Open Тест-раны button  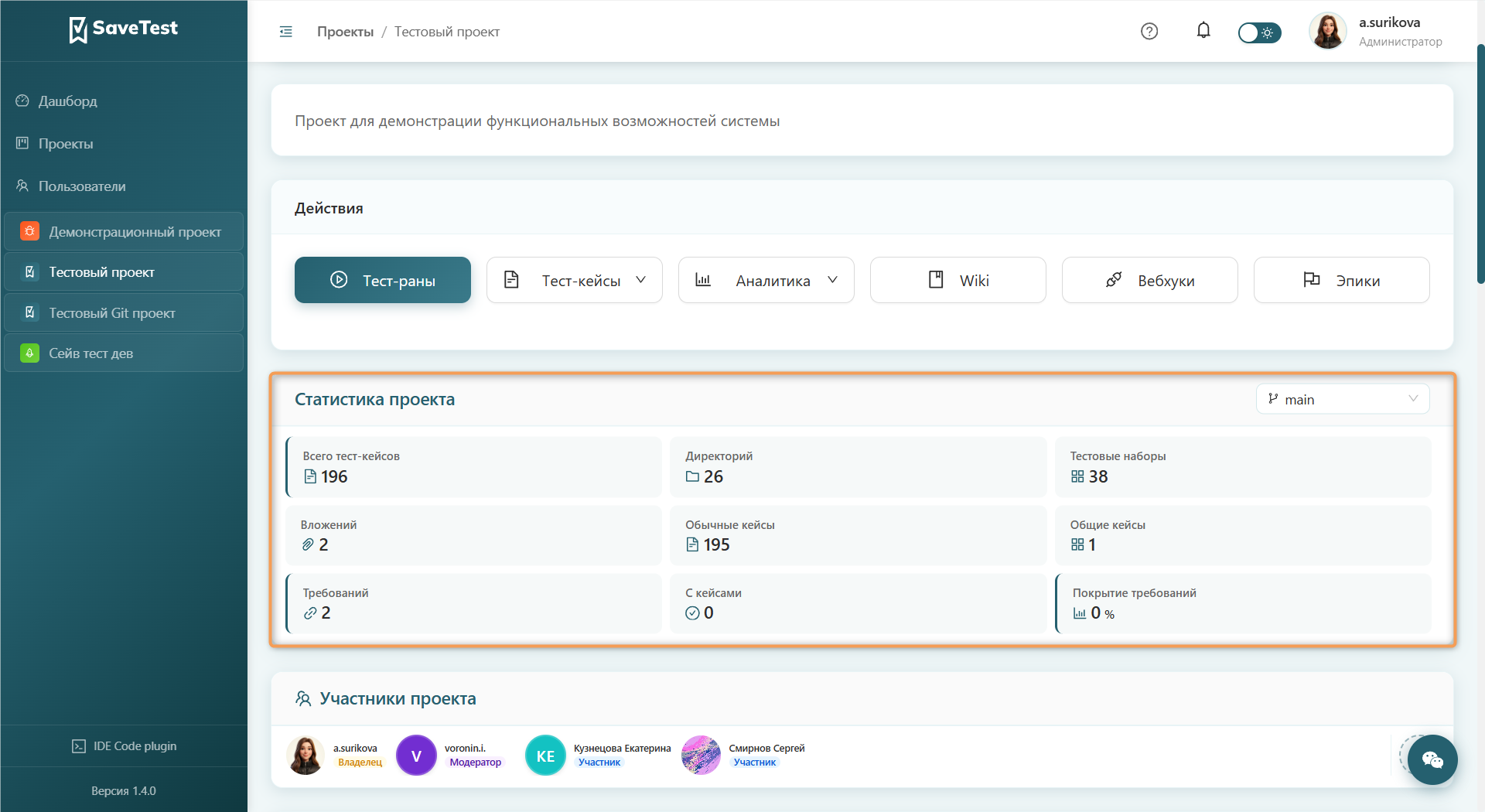(x=383, y=280)
